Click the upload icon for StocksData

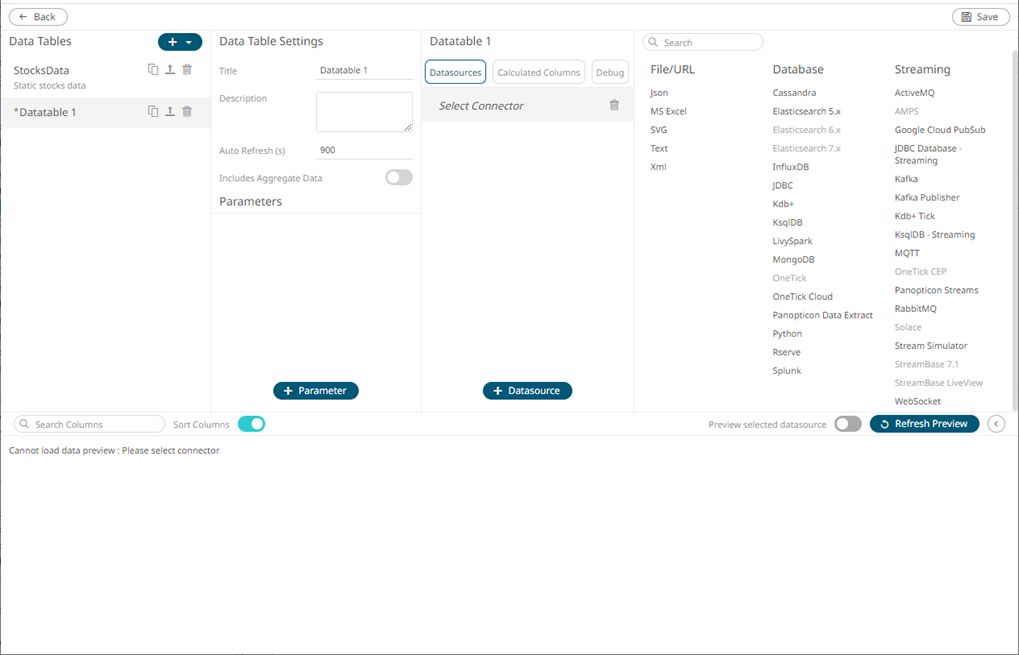tap(170, 70)
